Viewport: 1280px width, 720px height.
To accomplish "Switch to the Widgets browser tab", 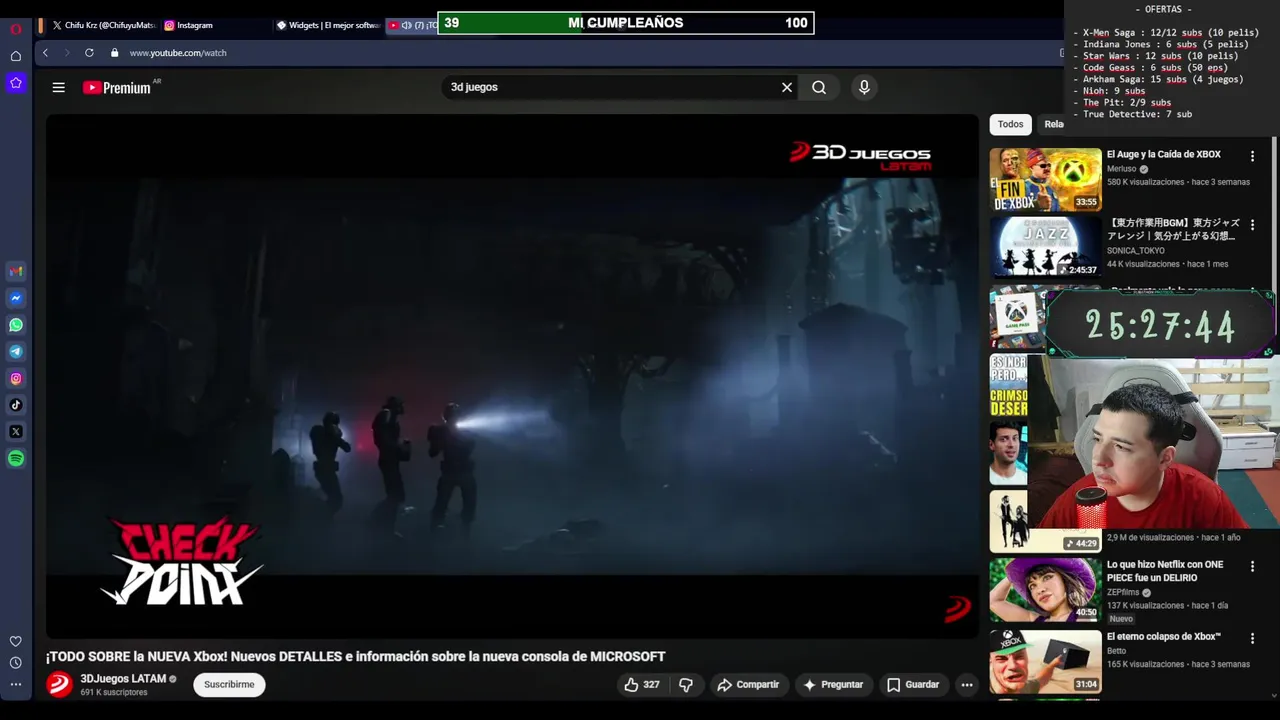I will click(x=328, y=25).
